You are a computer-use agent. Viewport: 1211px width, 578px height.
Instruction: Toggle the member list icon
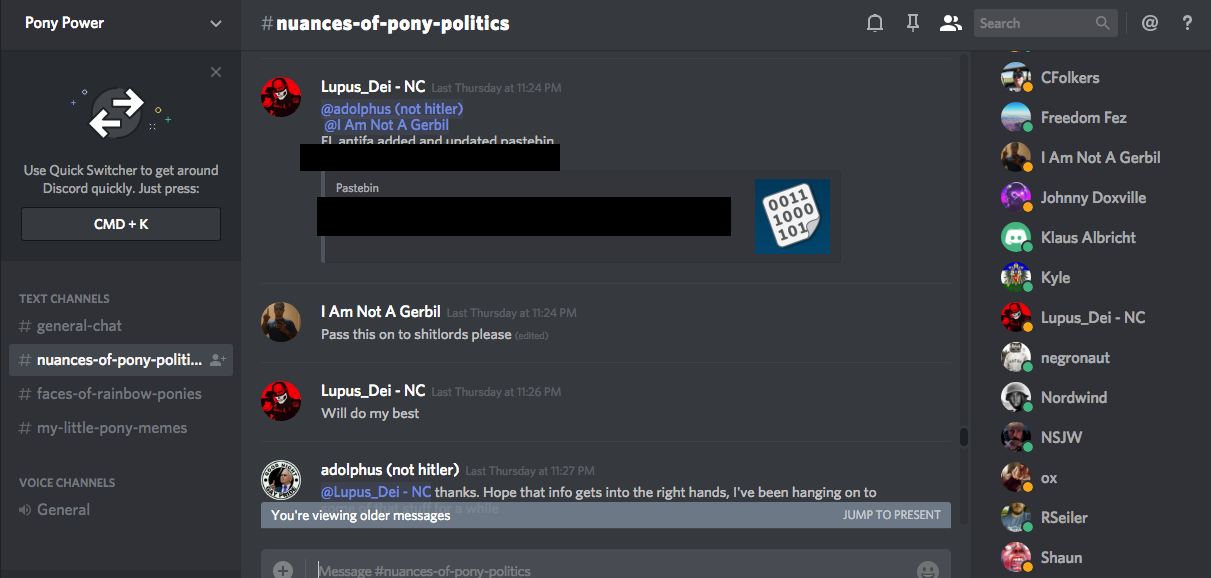950,23
